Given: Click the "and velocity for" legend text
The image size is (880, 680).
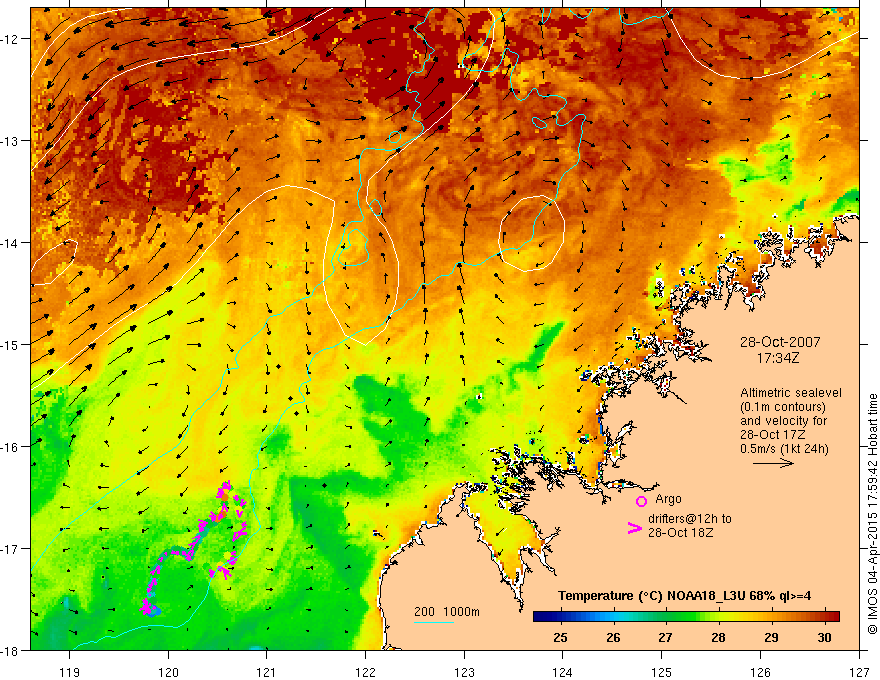Looking at the screenshot, I should tap(783, 420).
